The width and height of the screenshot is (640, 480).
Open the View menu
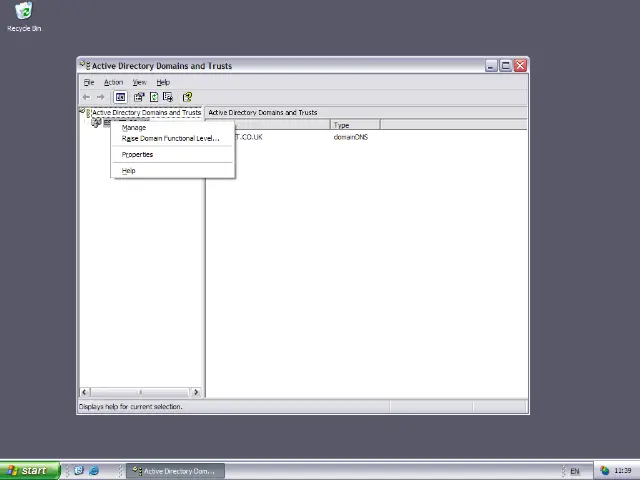pos(139,82)
